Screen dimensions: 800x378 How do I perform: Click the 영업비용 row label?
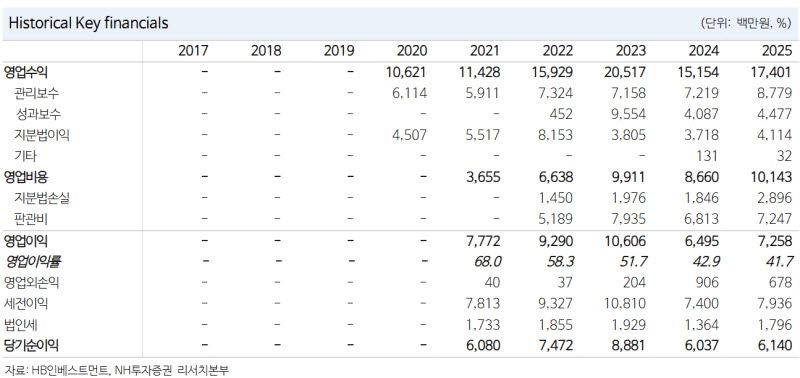(x=26, y=177)
